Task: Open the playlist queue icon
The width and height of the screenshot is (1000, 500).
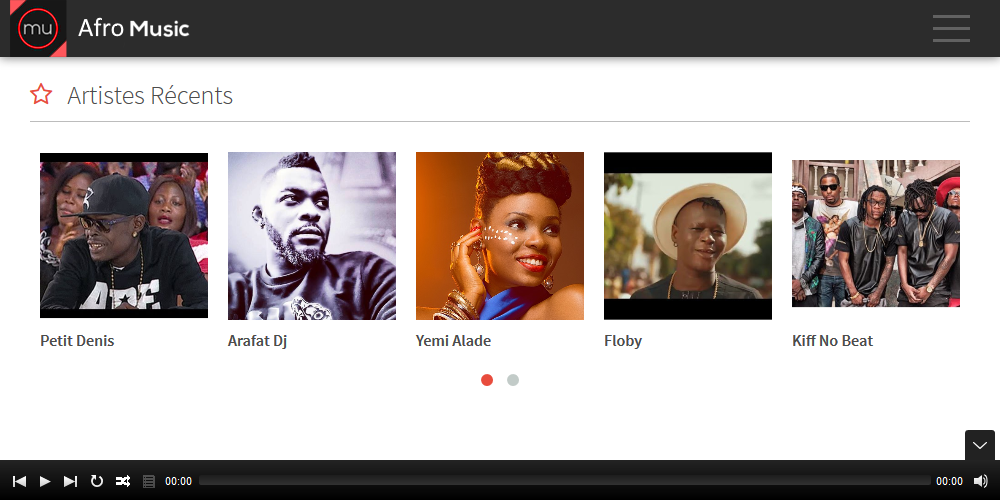Action: coord(149,481)
